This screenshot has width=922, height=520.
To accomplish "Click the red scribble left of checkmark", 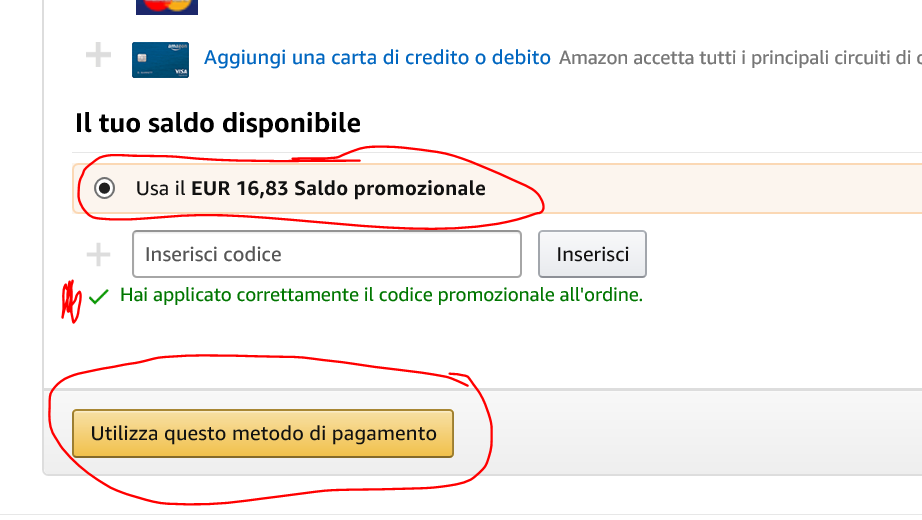I will [71, 300].
